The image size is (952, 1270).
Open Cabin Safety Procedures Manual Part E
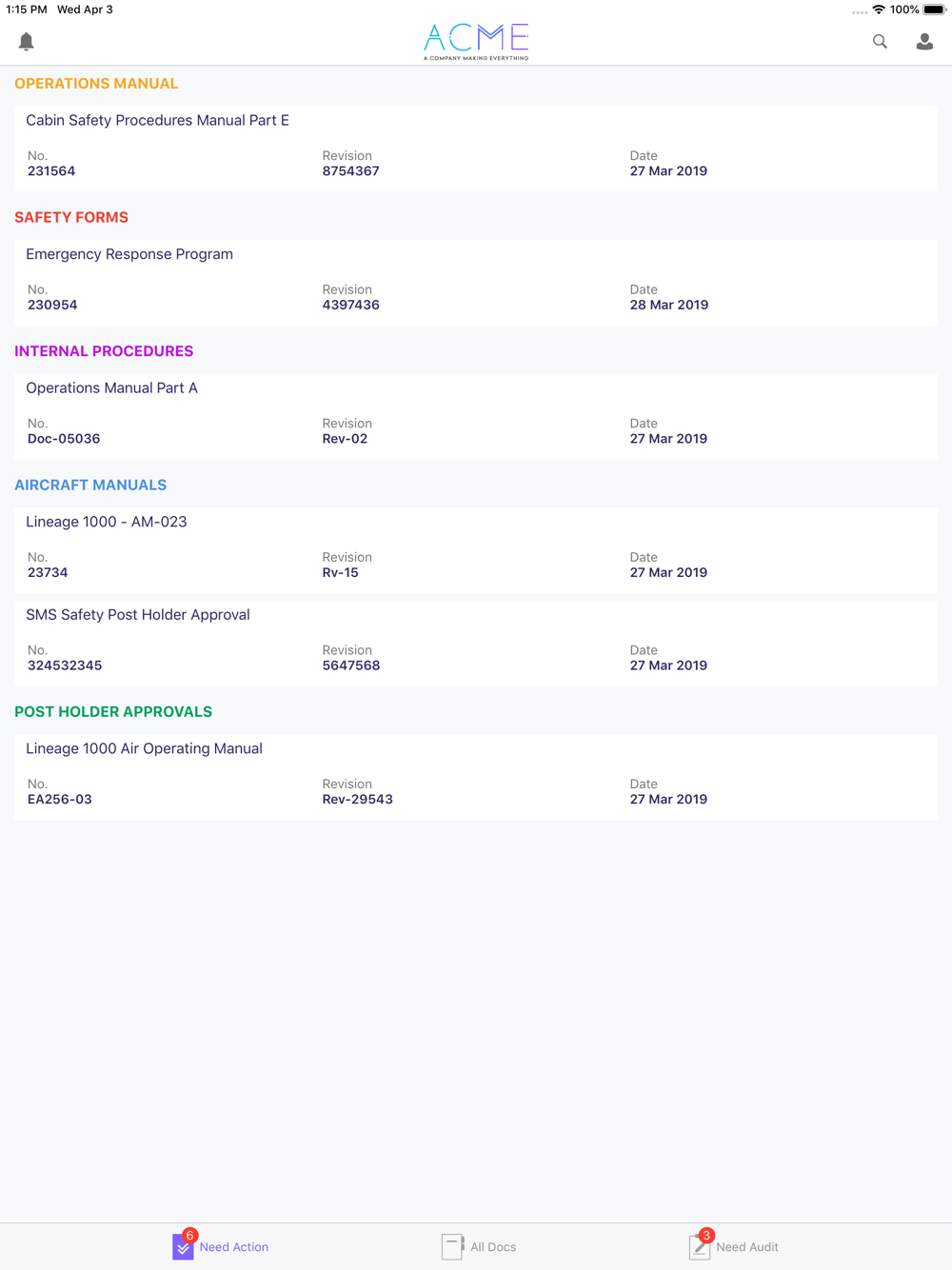click(157, 121)
